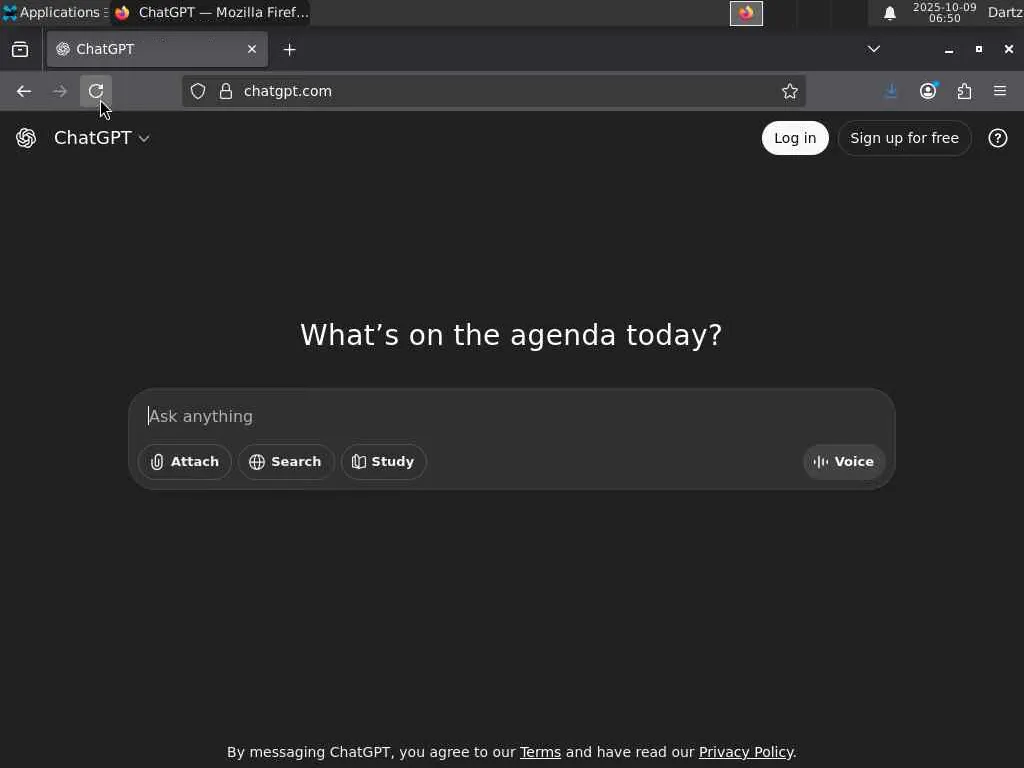Reload the page with refresh icon
Viewport: 1024px width, 768px height.
[x=96, y=91]
